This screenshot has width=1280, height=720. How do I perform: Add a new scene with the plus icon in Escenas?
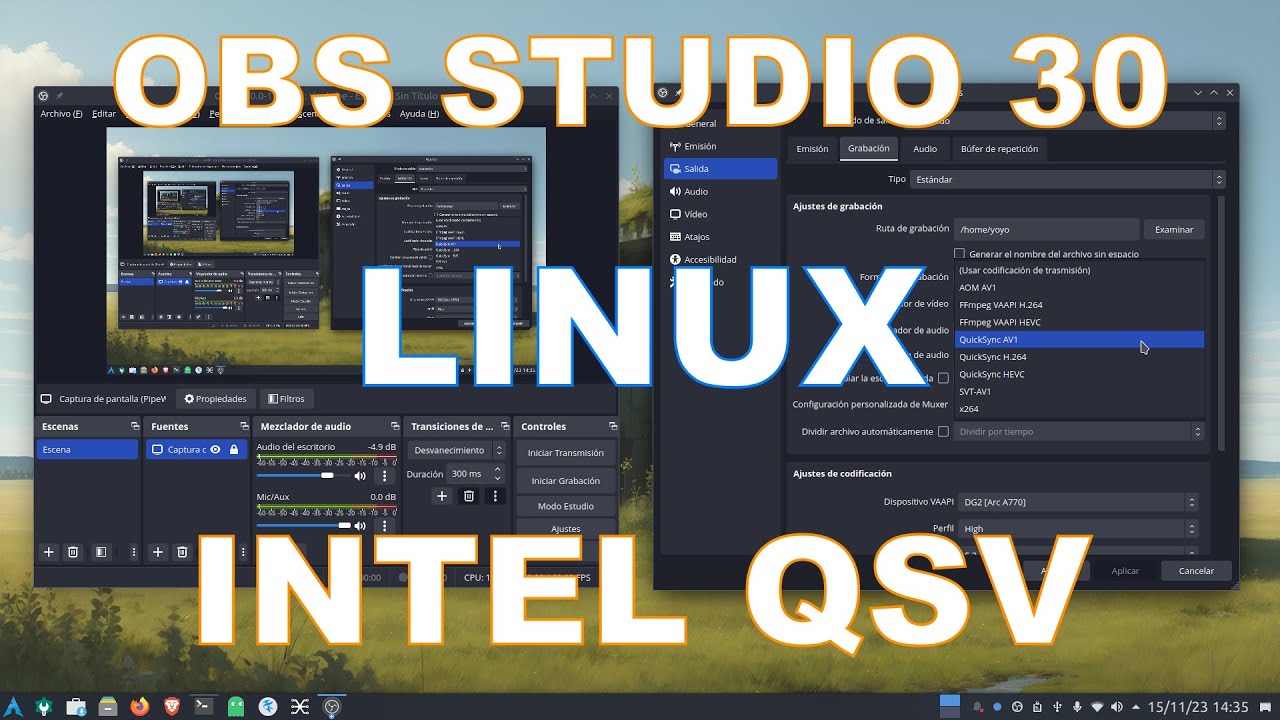tap(48, 552)
